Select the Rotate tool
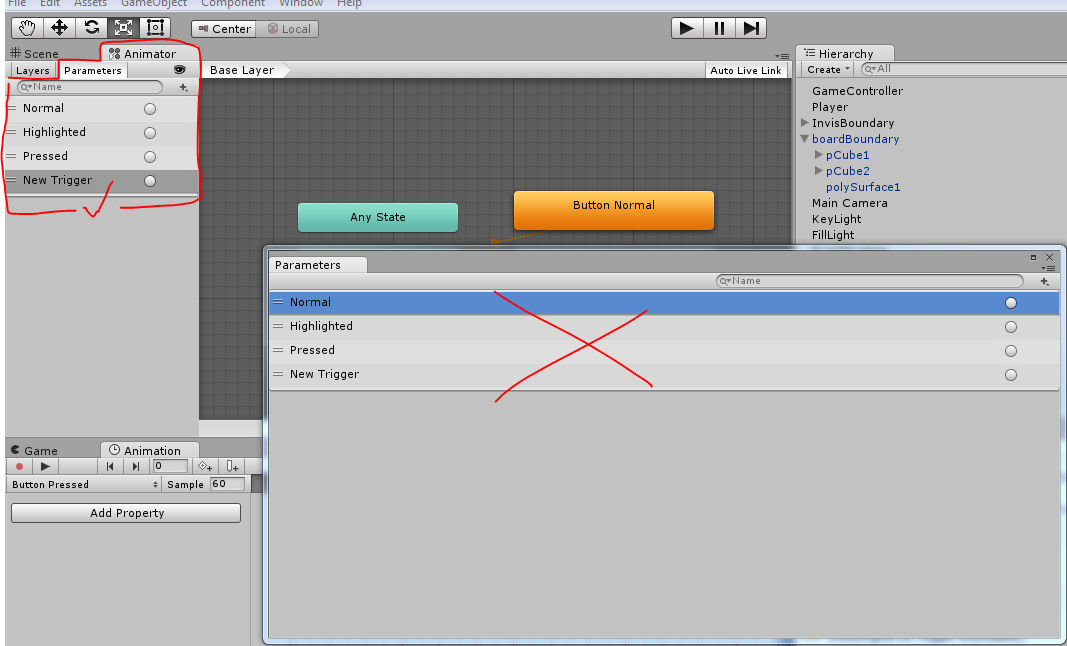Screen dimensions: 1067x646 [x=91, y=28]
